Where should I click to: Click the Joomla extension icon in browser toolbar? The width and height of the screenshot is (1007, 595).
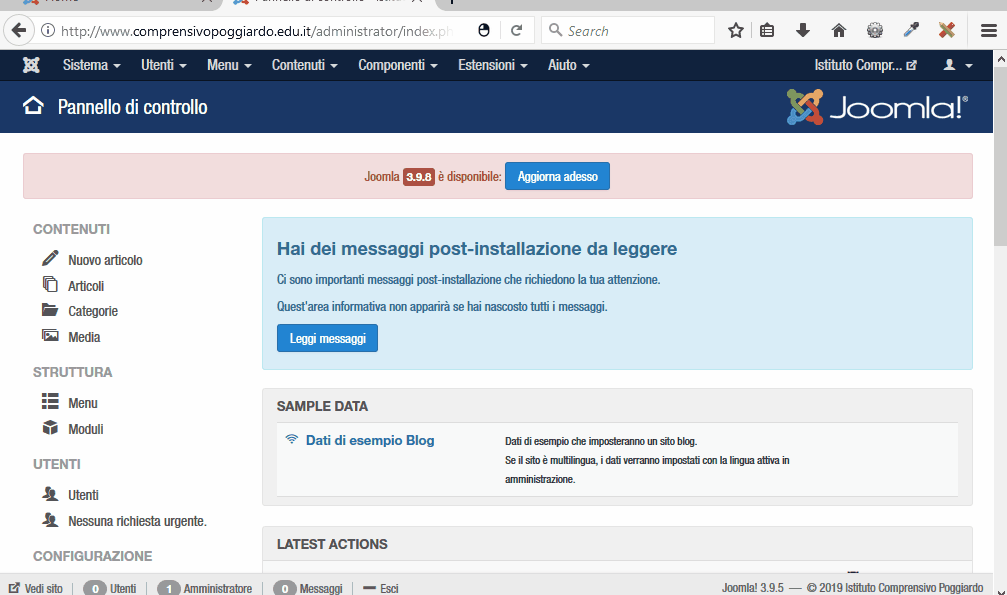[947, 30]
